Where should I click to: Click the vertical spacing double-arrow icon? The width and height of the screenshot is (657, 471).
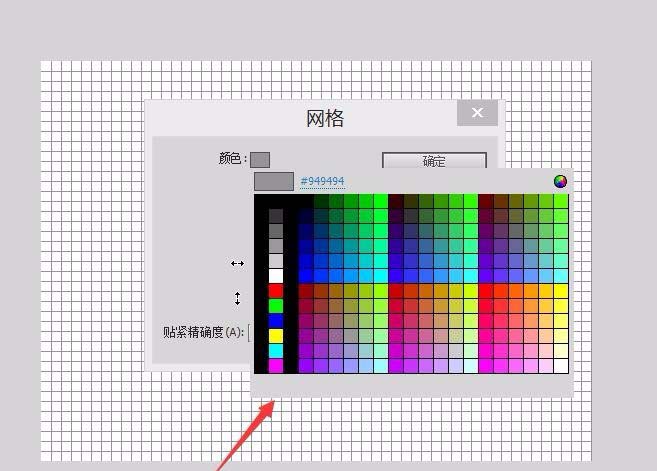238,298
